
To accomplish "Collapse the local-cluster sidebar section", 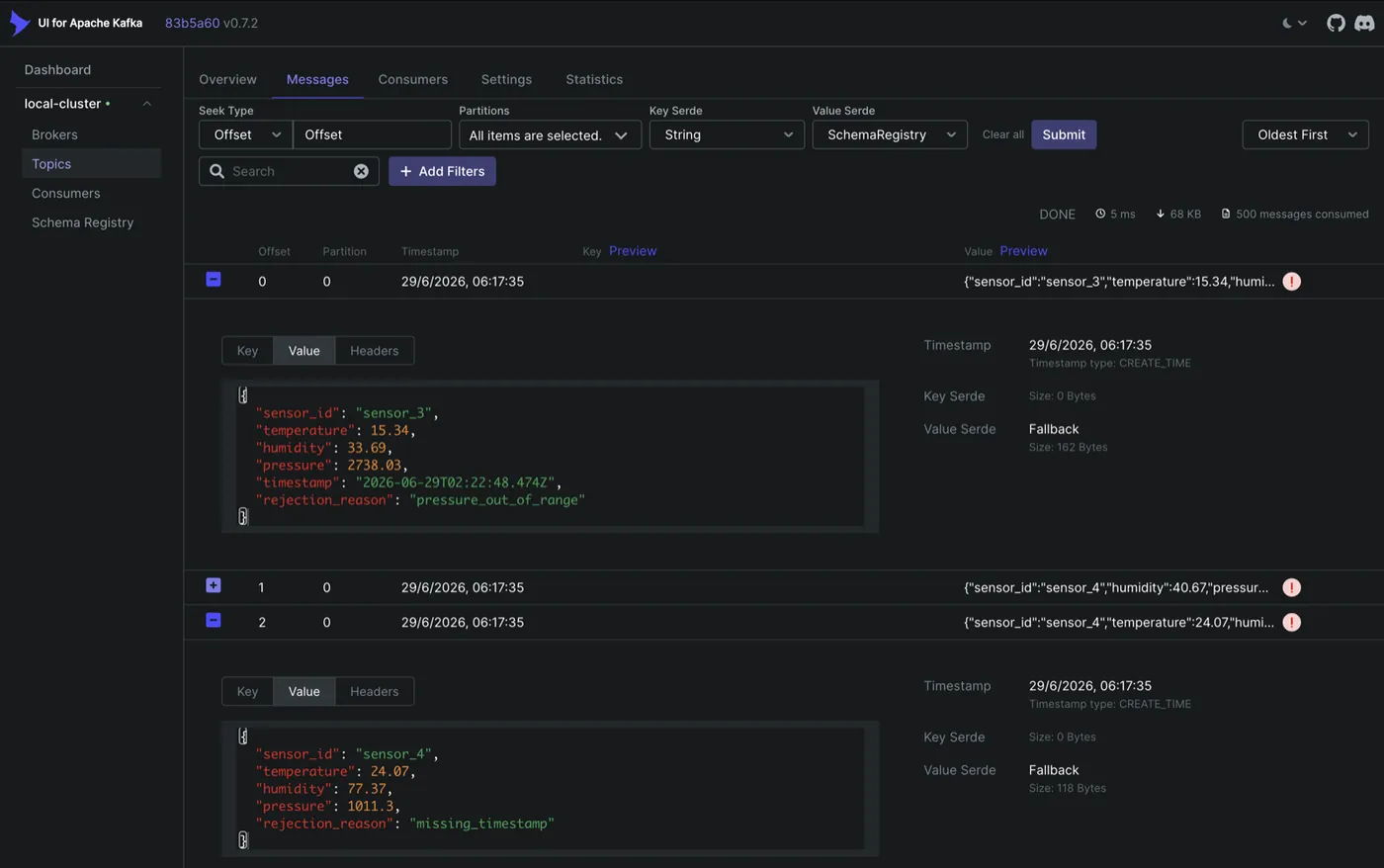I will (146, 104).
